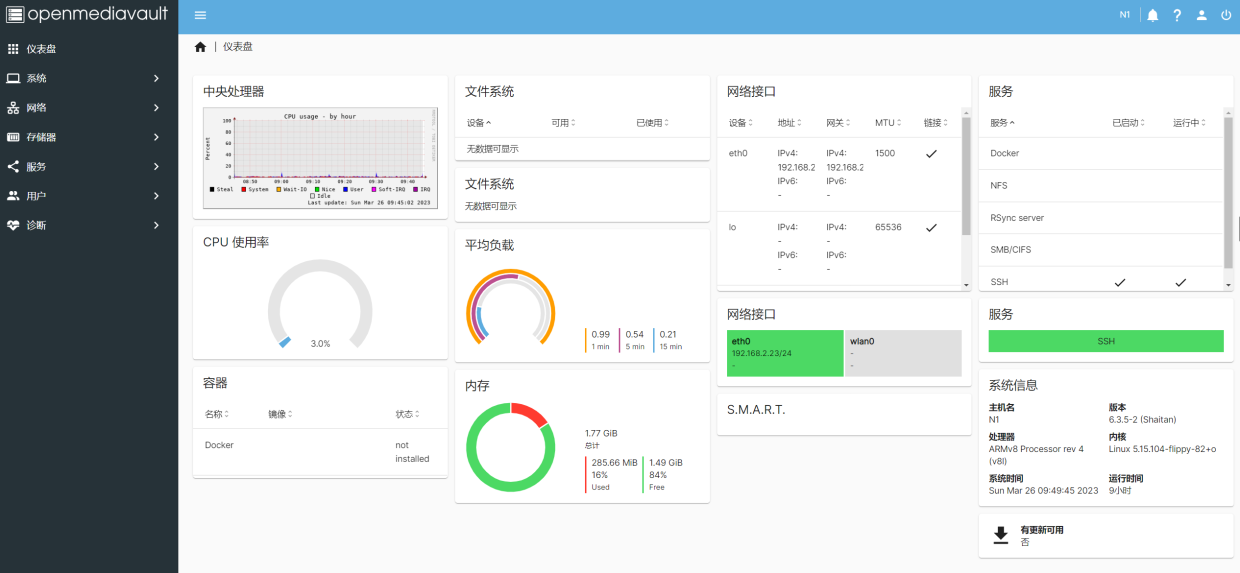The height and width of the screenshot is (573, 1240).
Task: Click the heartbeat icon beside 诊断
Action: (13, 225)
